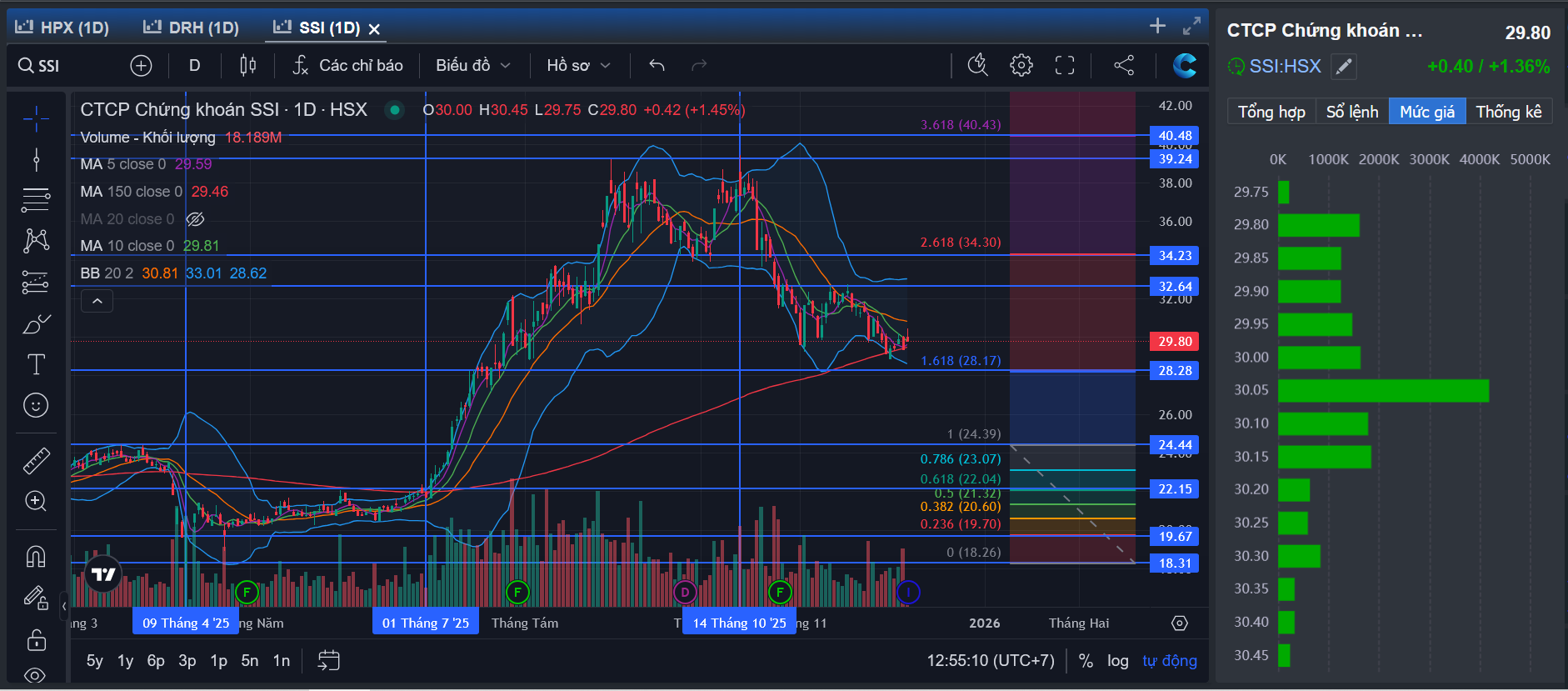Screen dimensions: 1568x691
Task: Toggle lock all drawing tools
Action: (x=36, y=639)
